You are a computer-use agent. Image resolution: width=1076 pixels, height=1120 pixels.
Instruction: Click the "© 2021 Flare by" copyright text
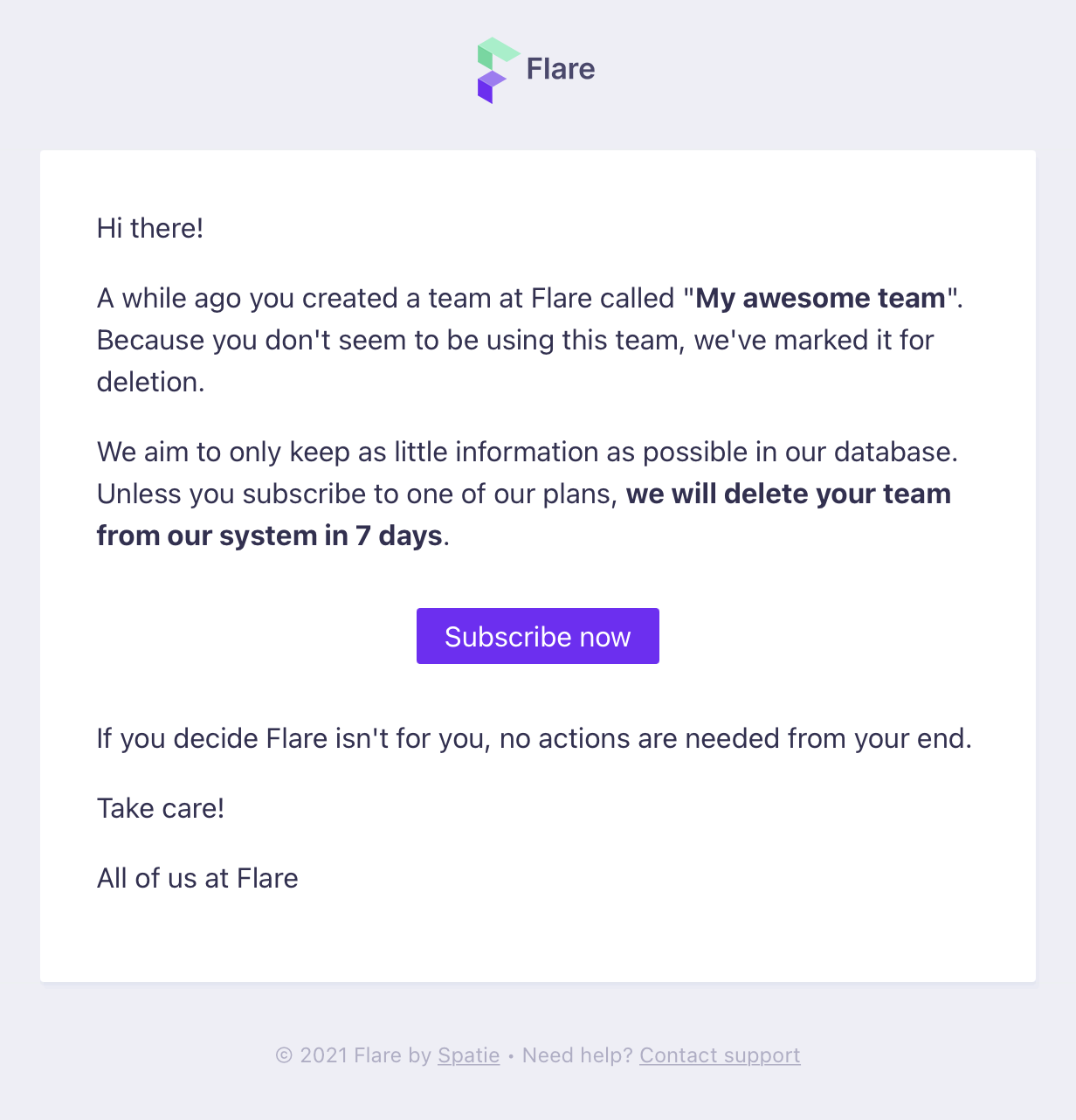(x=354, y=1055)
